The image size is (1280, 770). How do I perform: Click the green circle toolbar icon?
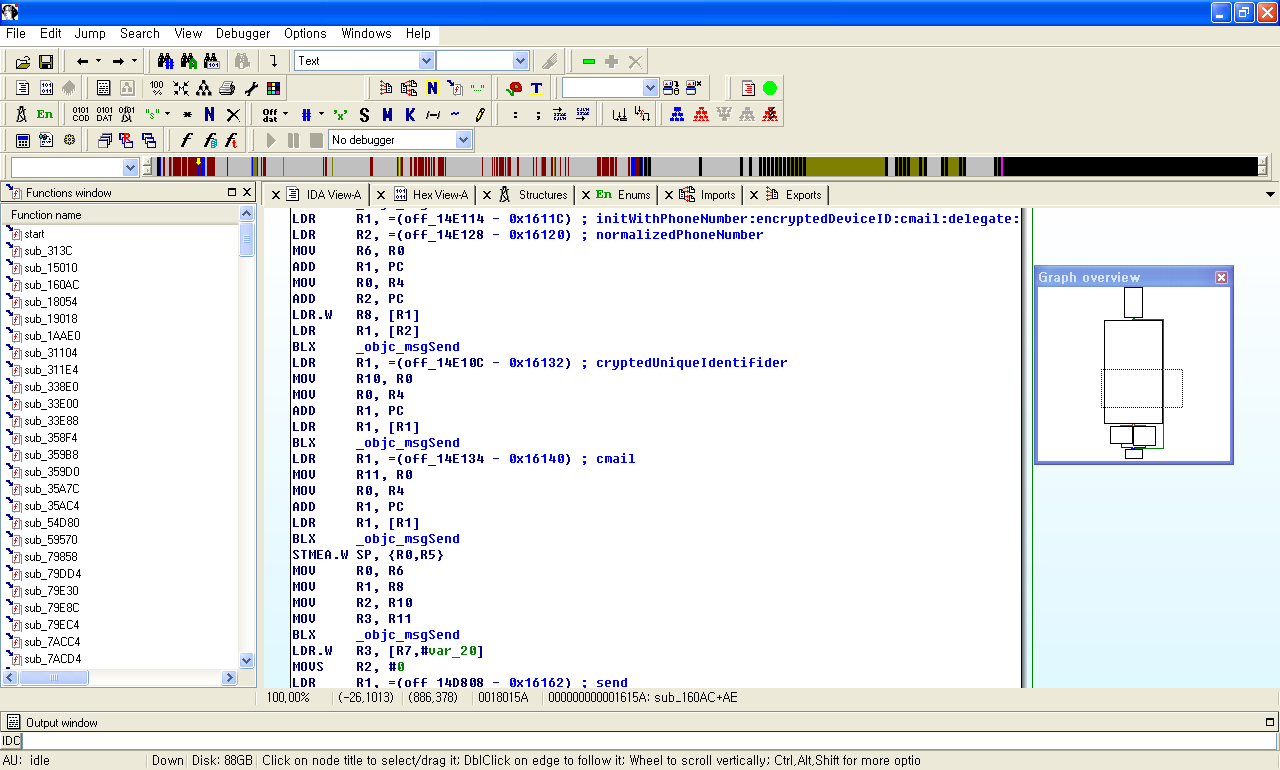tap(770, 88)
